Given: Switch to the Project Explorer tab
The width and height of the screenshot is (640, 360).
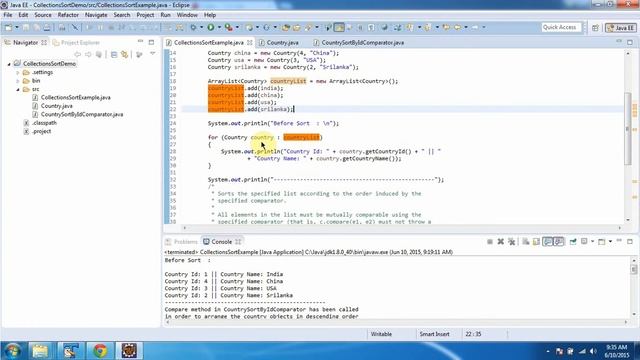Looking at the screenshot, I should 76,42.
